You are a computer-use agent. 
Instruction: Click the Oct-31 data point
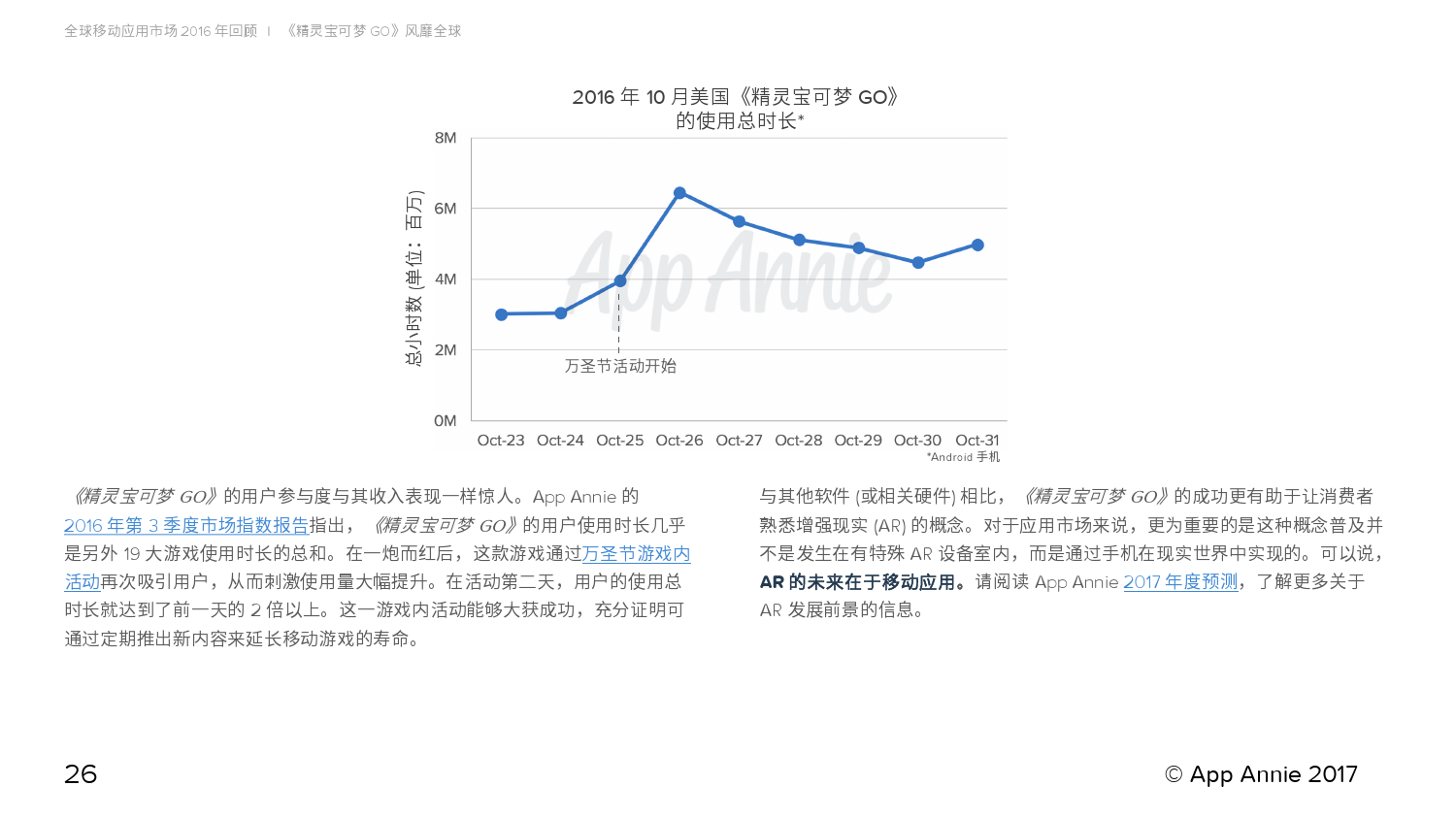coord(977,246)
